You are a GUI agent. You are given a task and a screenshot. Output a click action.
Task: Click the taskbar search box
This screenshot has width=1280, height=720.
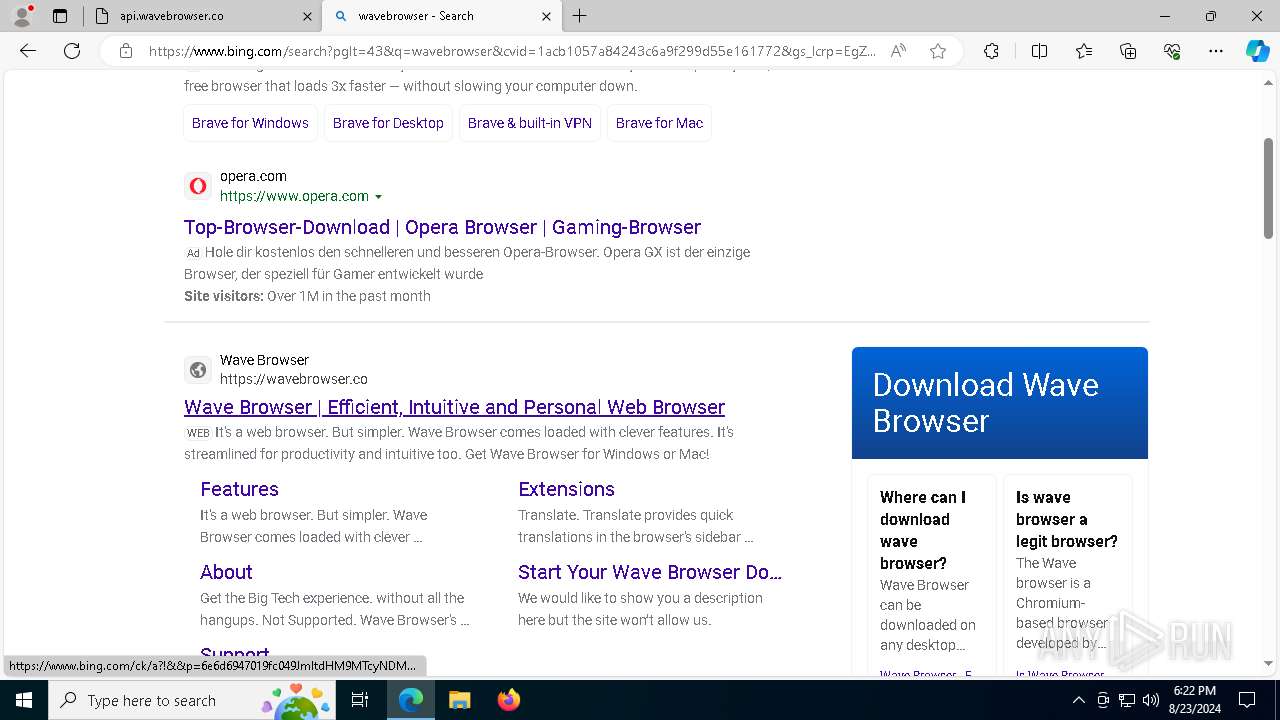click(x=194, y=700)
